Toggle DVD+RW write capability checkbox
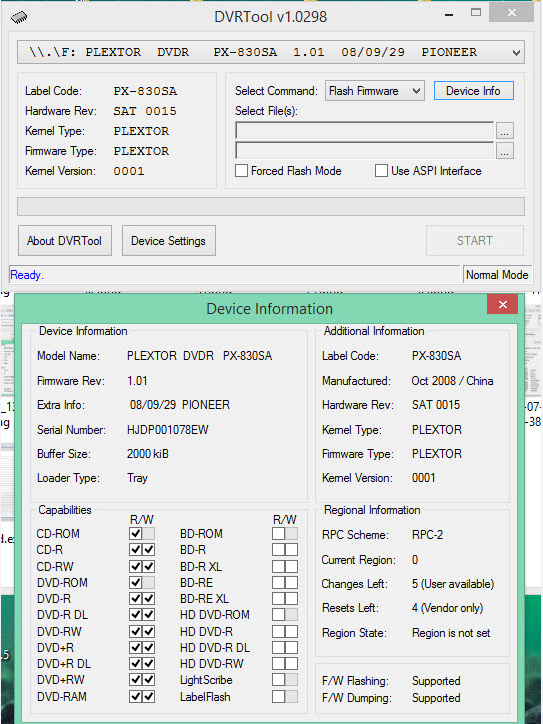The width and height of the screenshot is (543, 724). point(149,680)
